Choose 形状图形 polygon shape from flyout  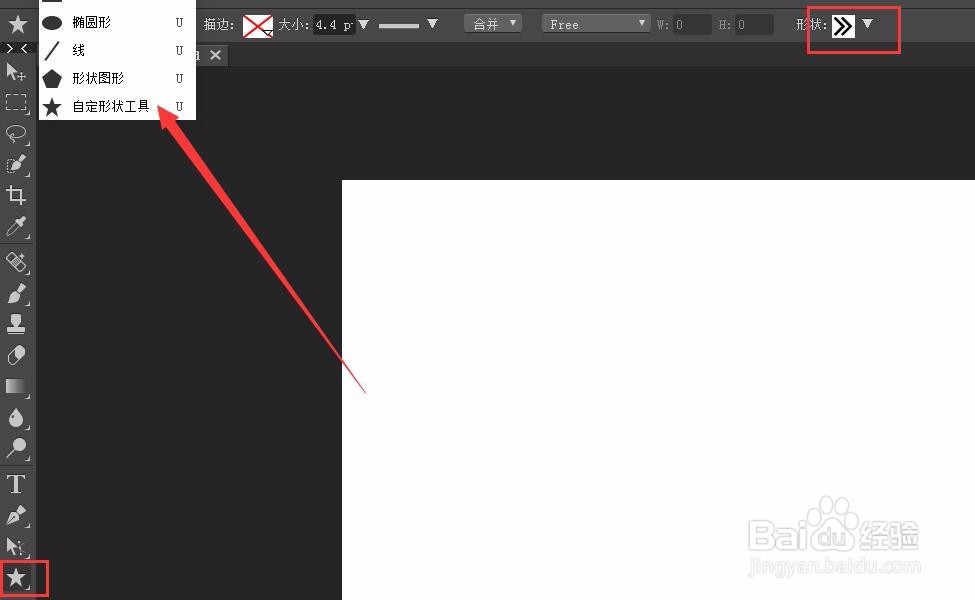117,78
